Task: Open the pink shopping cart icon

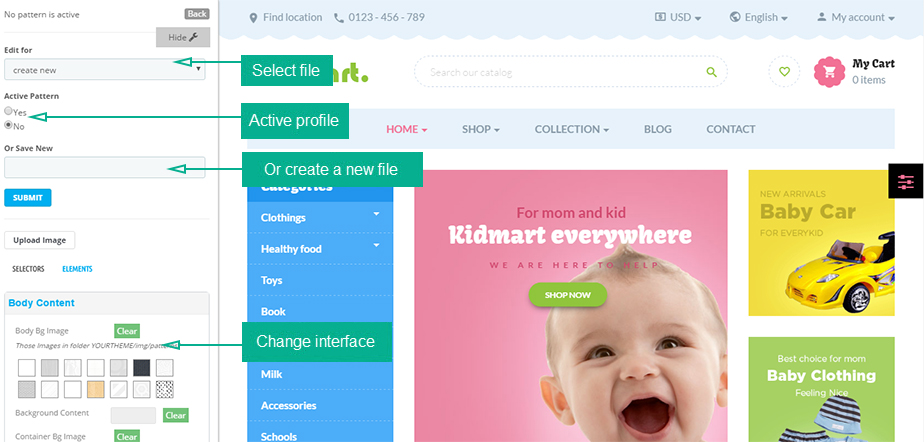Action: click(830, 72)
